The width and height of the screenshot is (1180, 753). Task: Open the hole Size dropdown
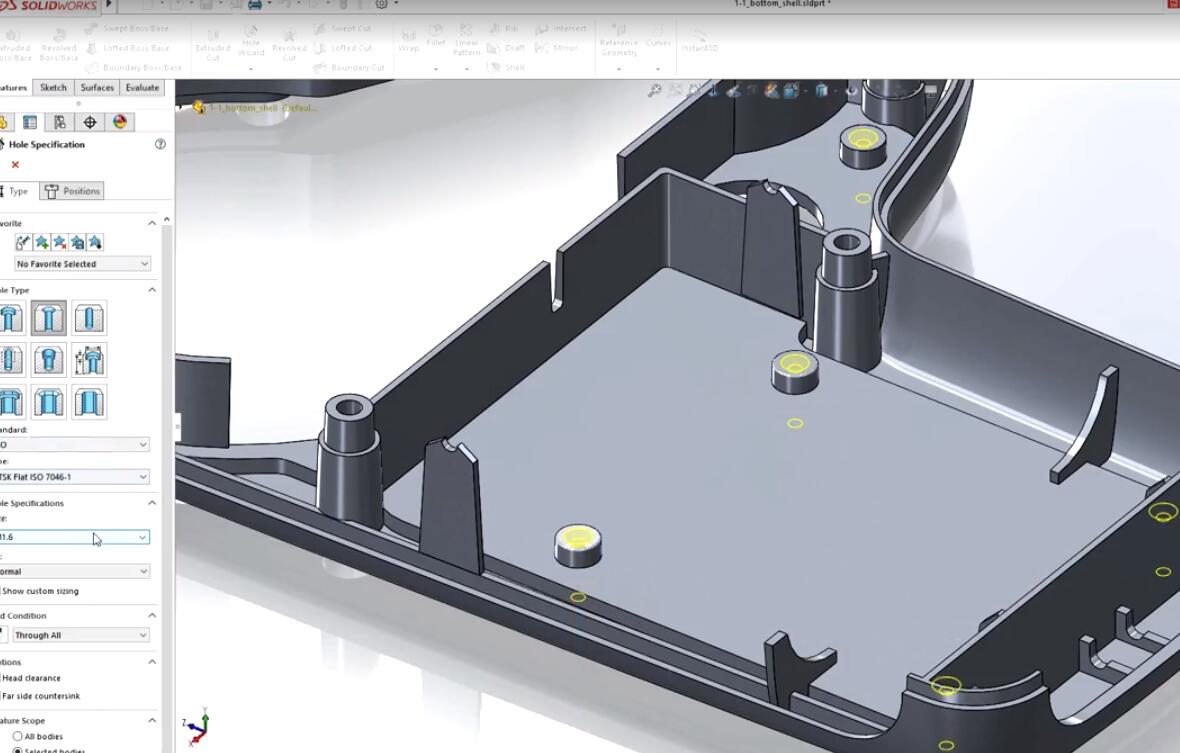coord(75,537)
